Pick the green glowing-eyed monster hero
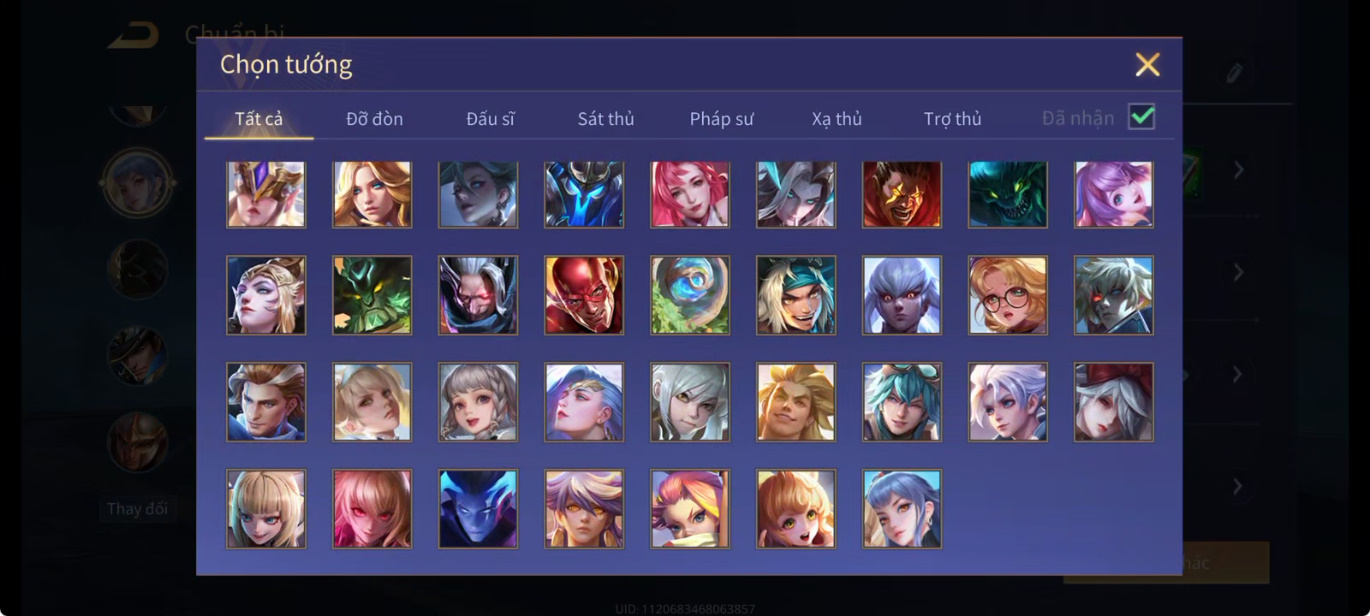The image size is (1370, 616). 1008,194
